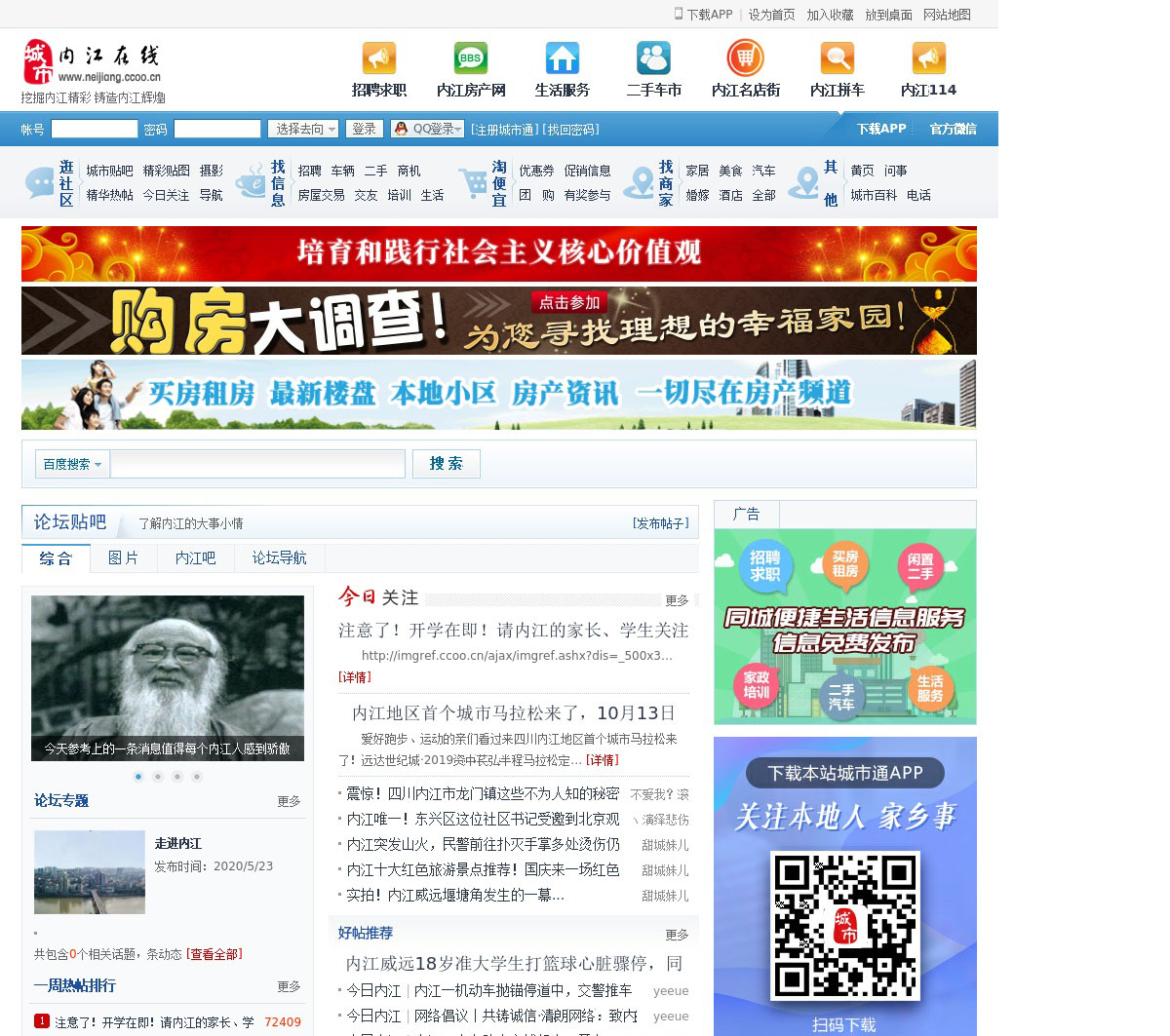
Task: Expand the QQ登录 dropdown arrow
Action: (458, 129)
